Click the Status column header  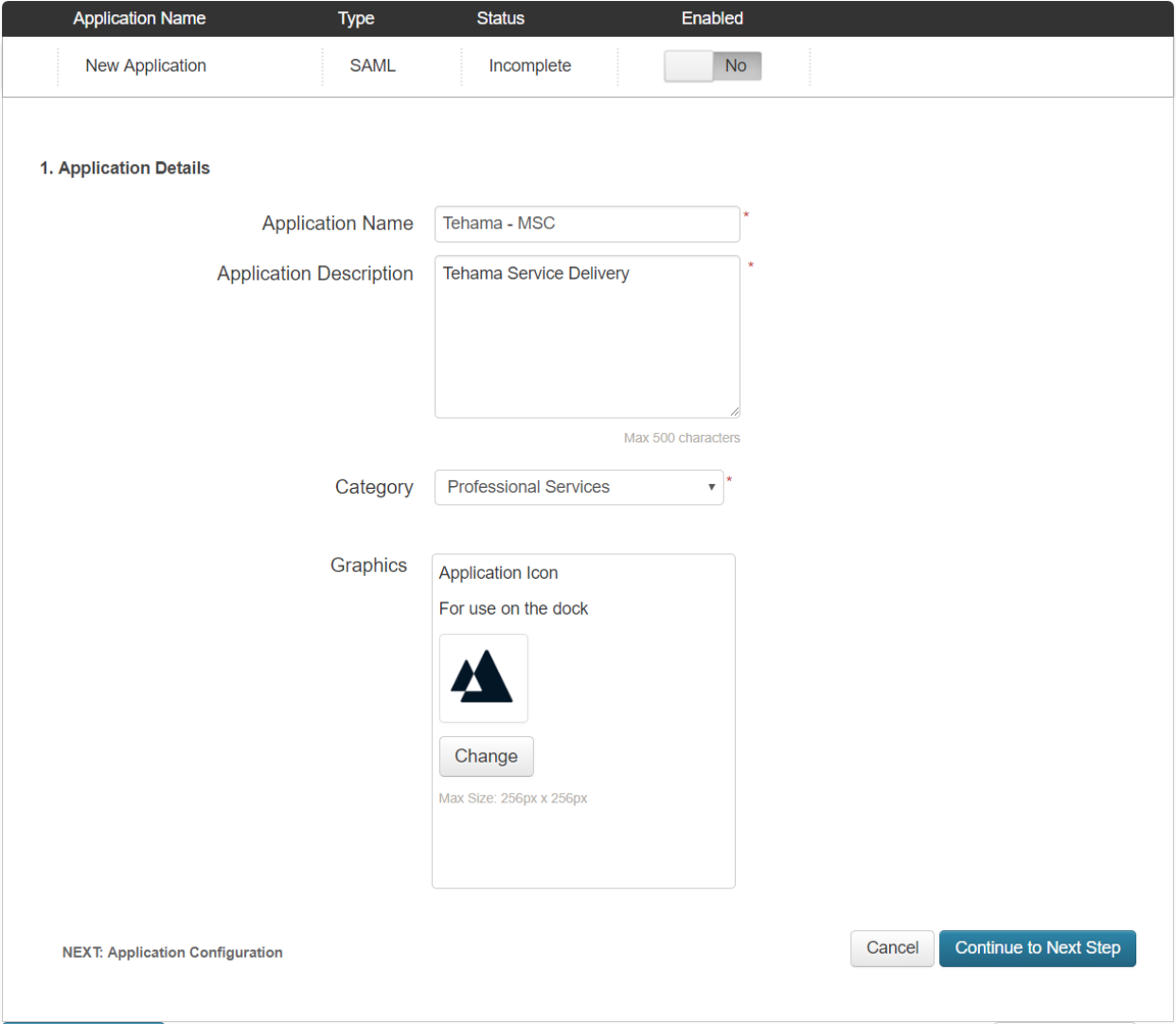pos(500,18)
